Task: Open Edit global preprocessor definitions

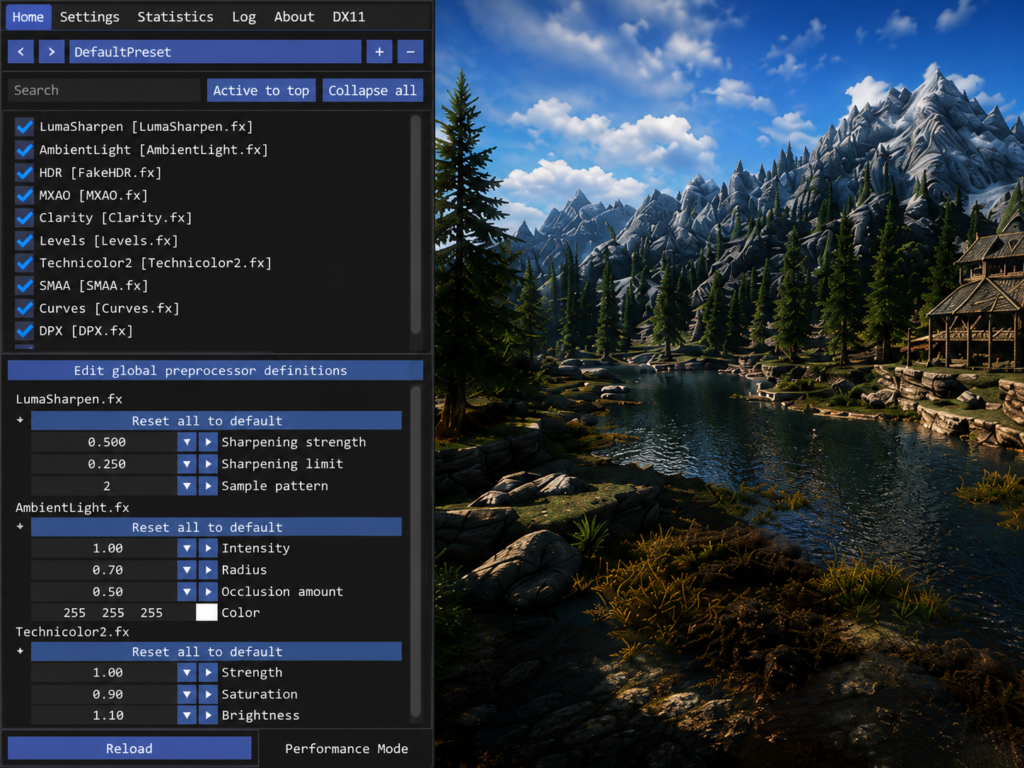Action: coord(216,370)
